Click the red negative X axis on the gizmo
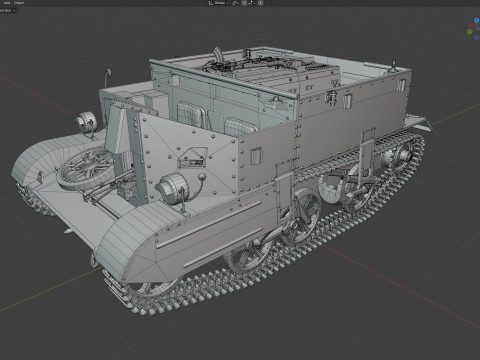The image size is (480, 360). tap(470, 26)
